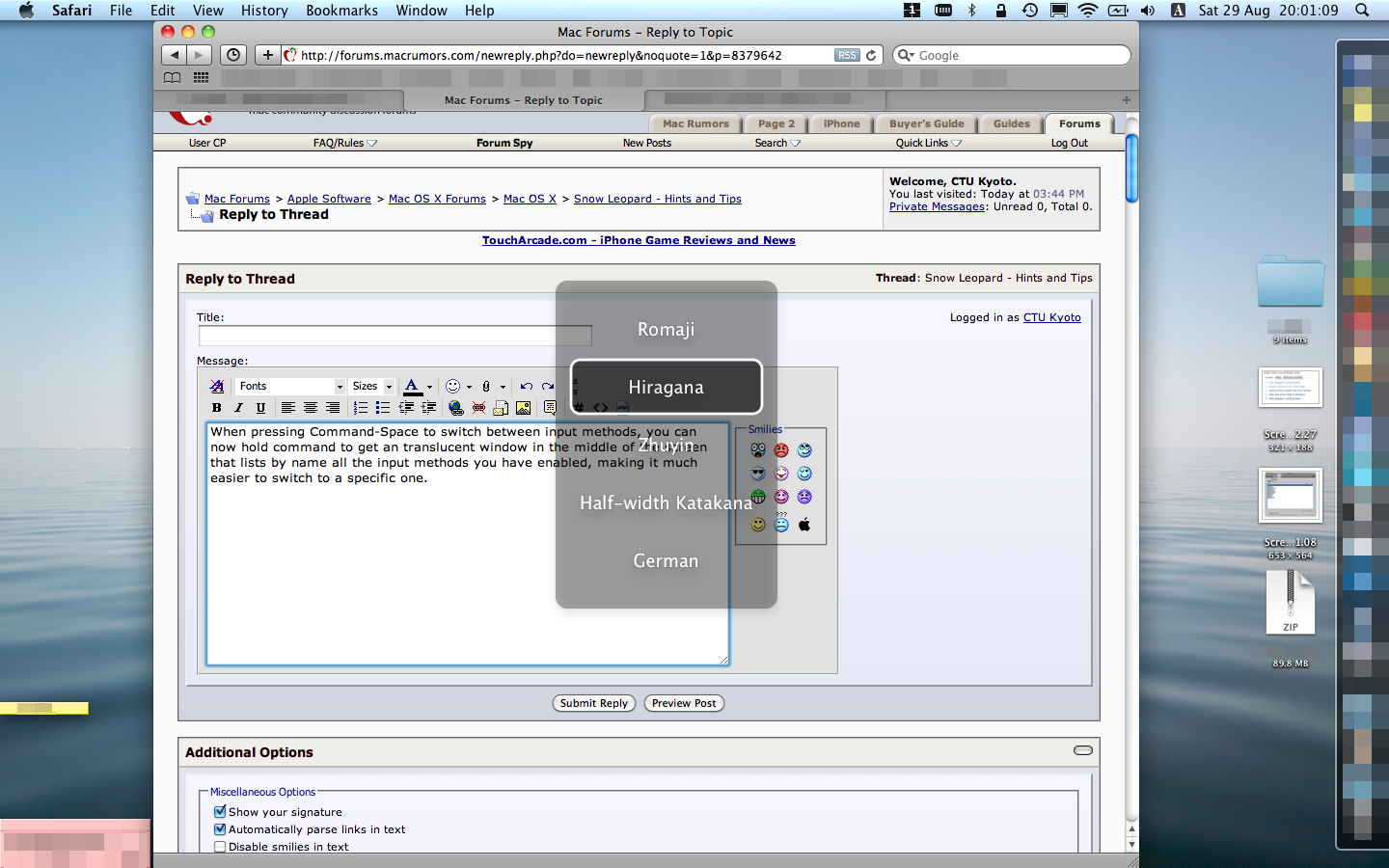
Task: Insert the yellow smile smiley
Action: click(x=758, y=525)
